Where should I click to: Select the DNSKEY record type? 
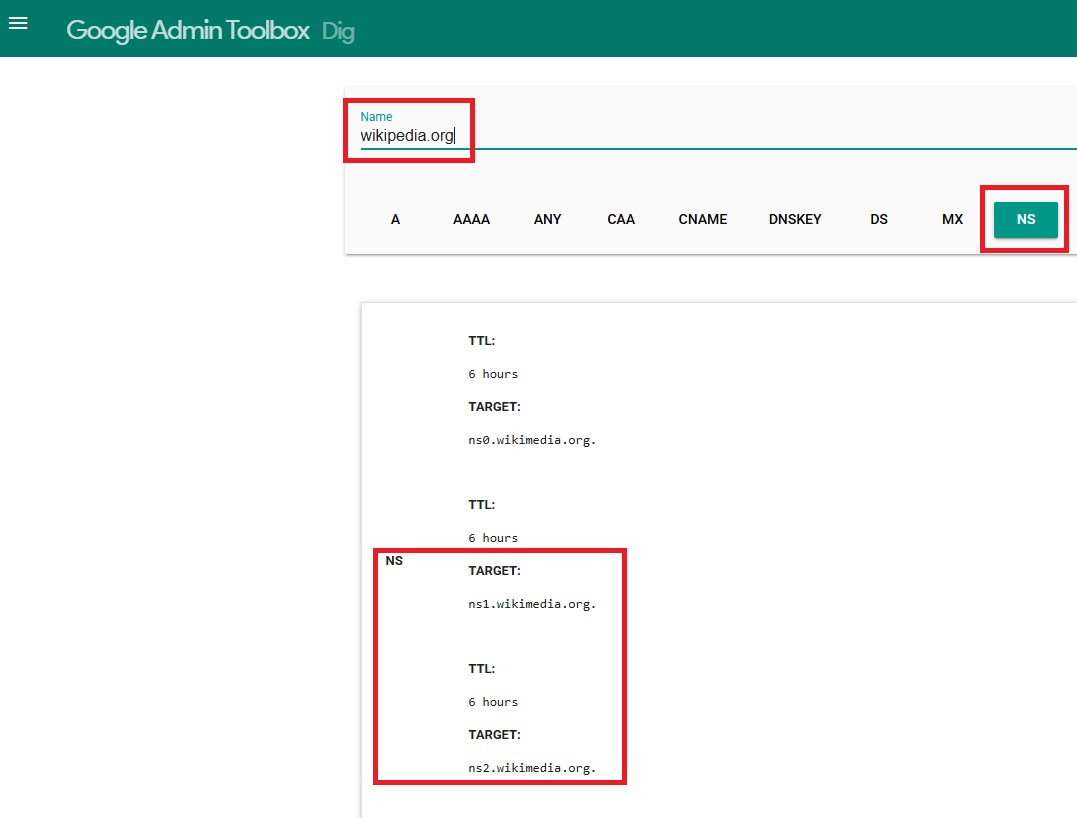[795, 219]
